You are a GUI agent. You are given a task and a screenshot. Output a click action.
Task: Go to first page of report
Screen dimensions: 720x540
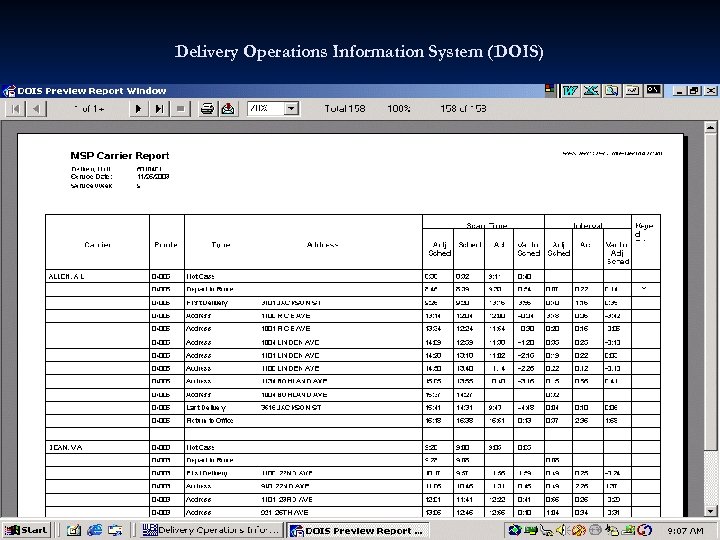click(15, 109)
